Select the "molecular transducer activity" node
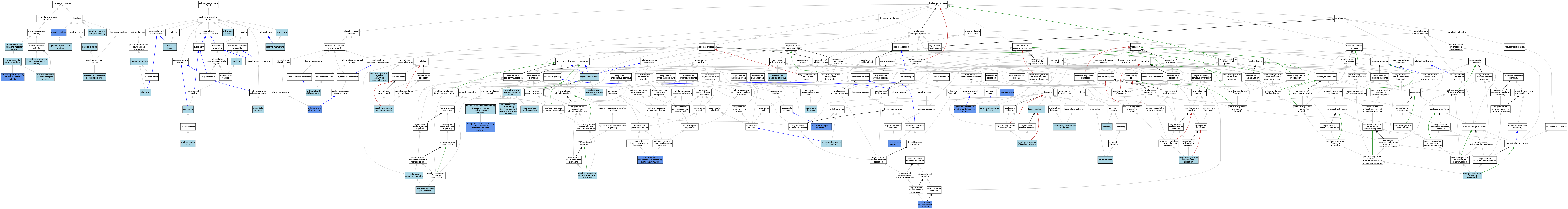This screenshot has height=209, width=1568. (x=47, y=18)
